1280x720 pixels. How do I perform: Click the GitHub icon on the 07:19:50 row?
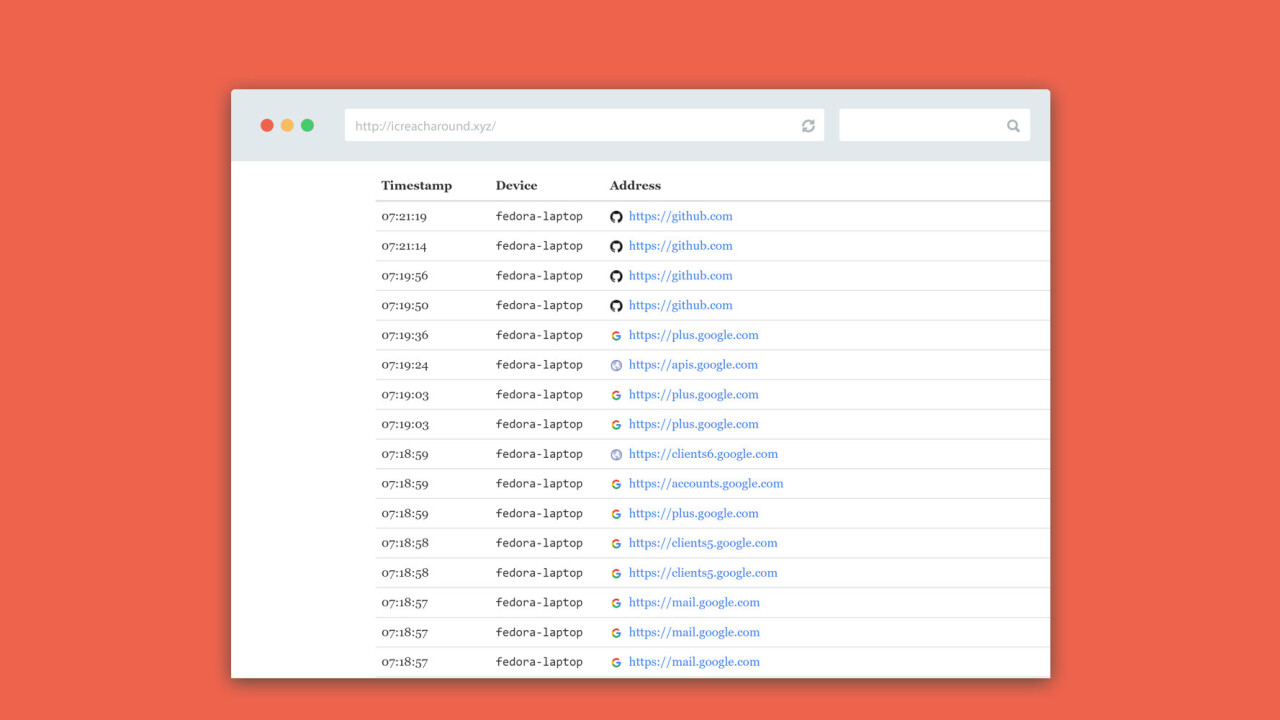(616, 305)
